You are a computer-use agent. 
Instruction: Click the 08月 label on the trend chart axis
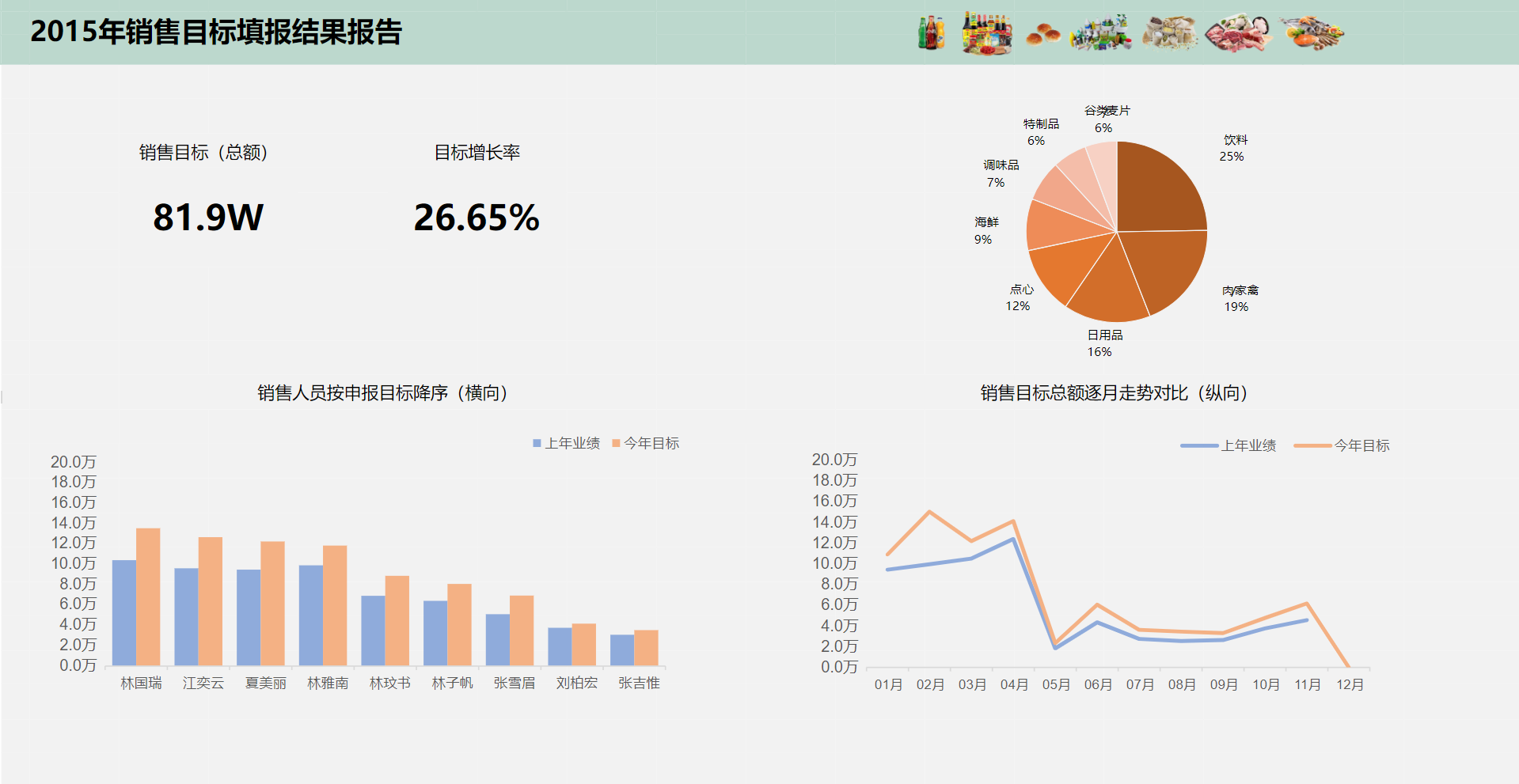[x=1182, y=684]
